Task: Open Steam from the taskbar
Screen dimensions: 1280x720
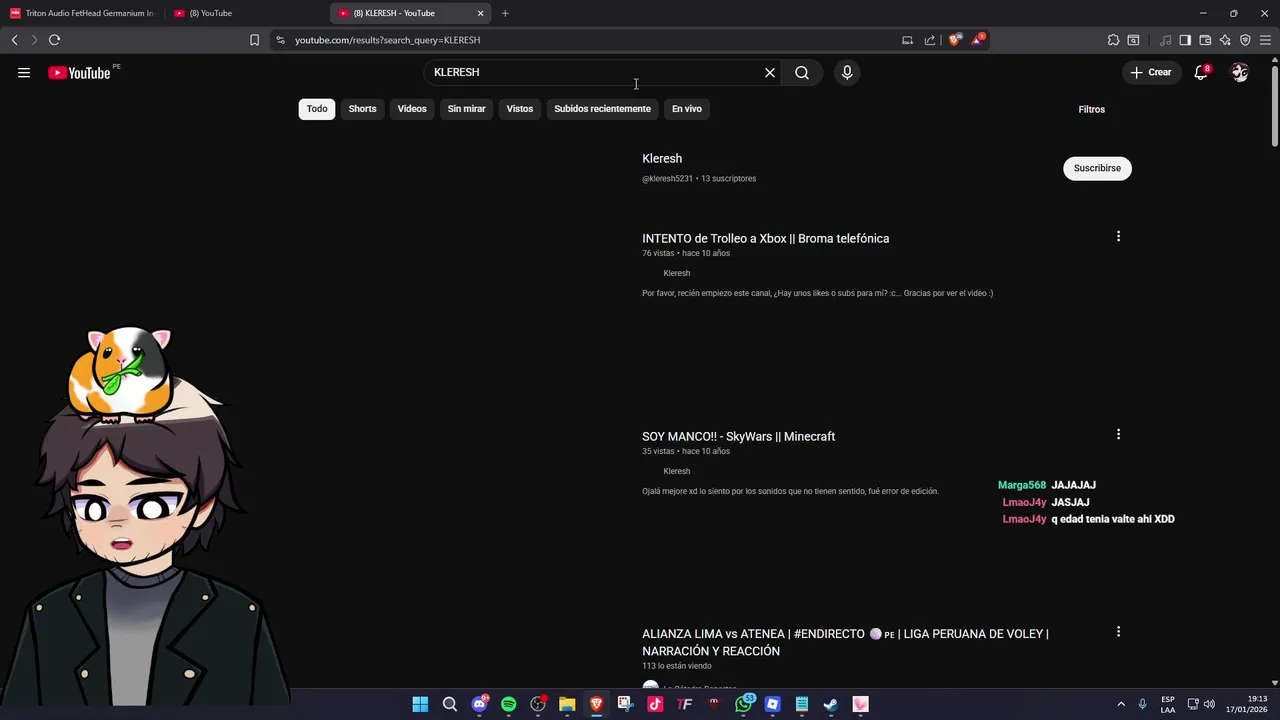Action: pyautogui.click(x=831, y=704)
